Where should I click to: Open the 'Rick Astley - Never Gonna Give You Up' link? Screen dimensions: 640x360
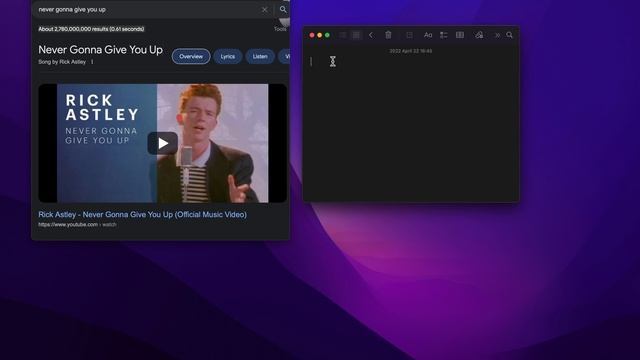(x=142, y=214)
